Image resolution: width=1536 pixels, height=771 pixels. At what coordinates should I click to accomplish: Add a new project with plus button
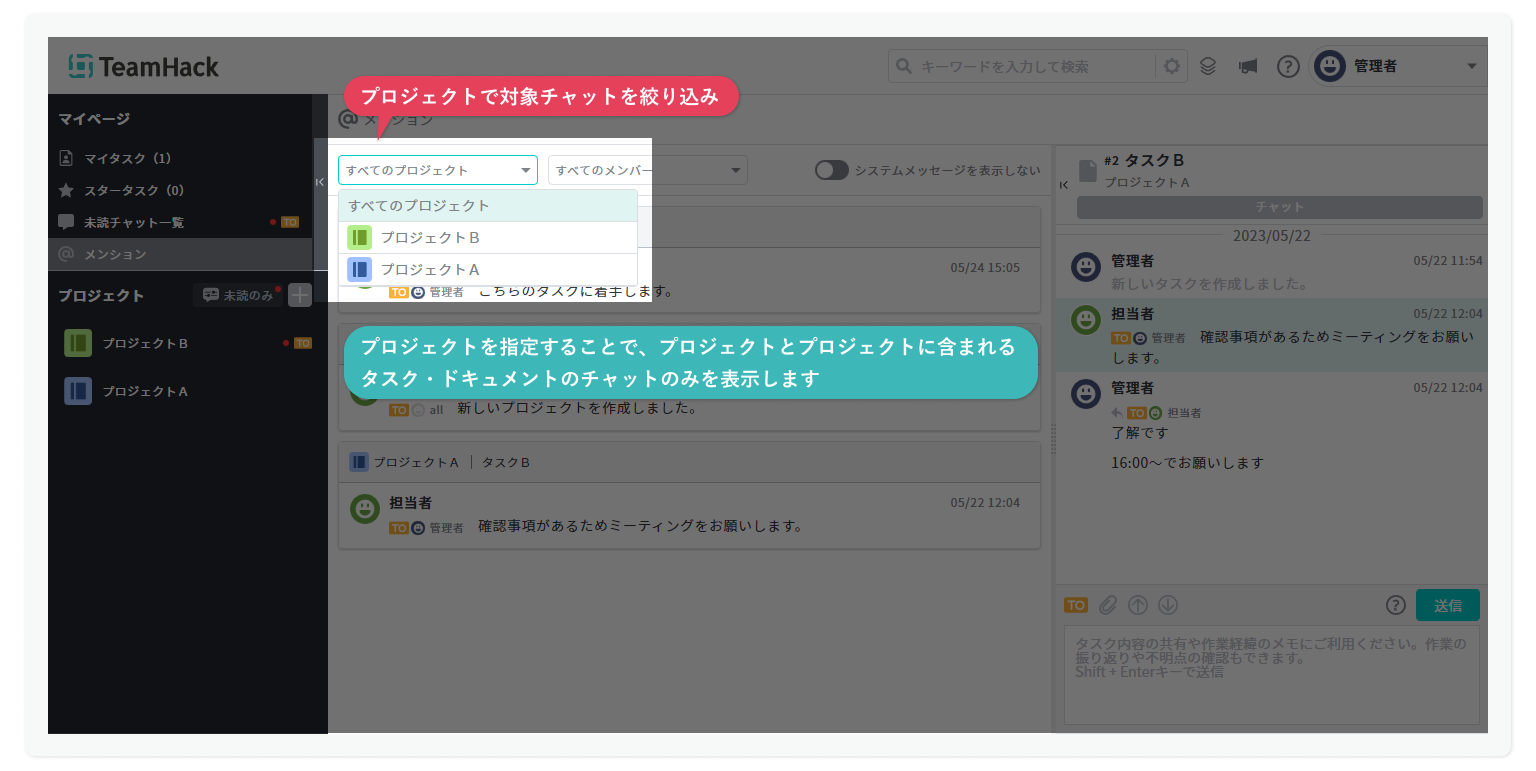coord(300,295)
